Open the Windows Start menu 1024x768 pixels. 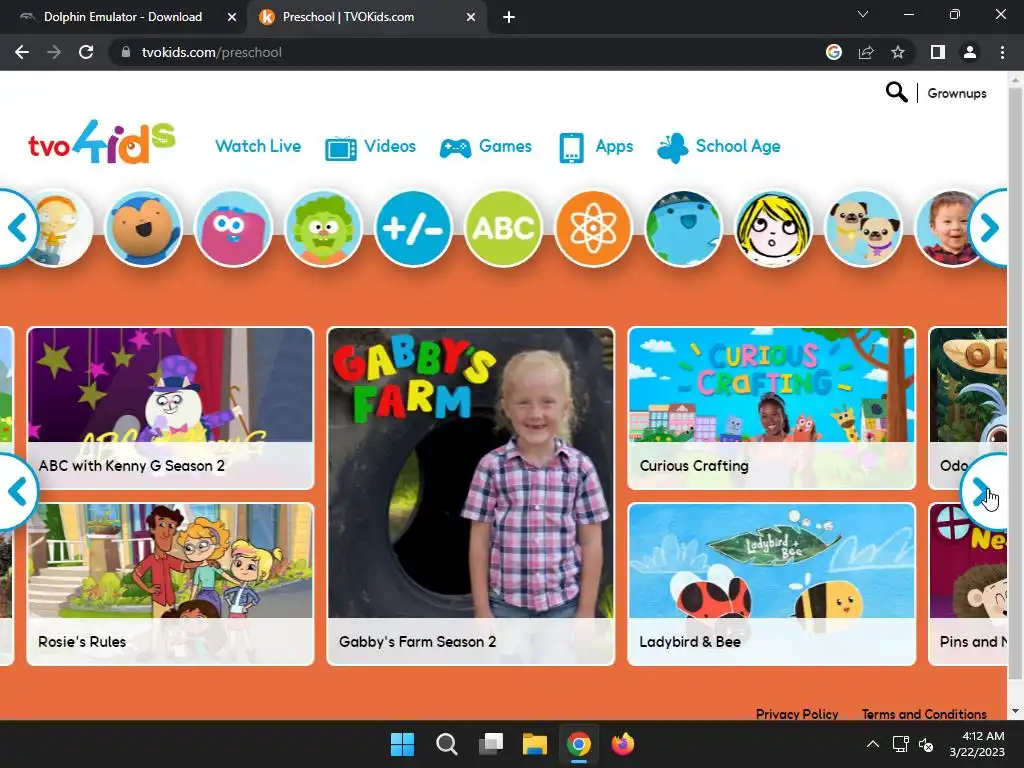[x=402, y=744]
